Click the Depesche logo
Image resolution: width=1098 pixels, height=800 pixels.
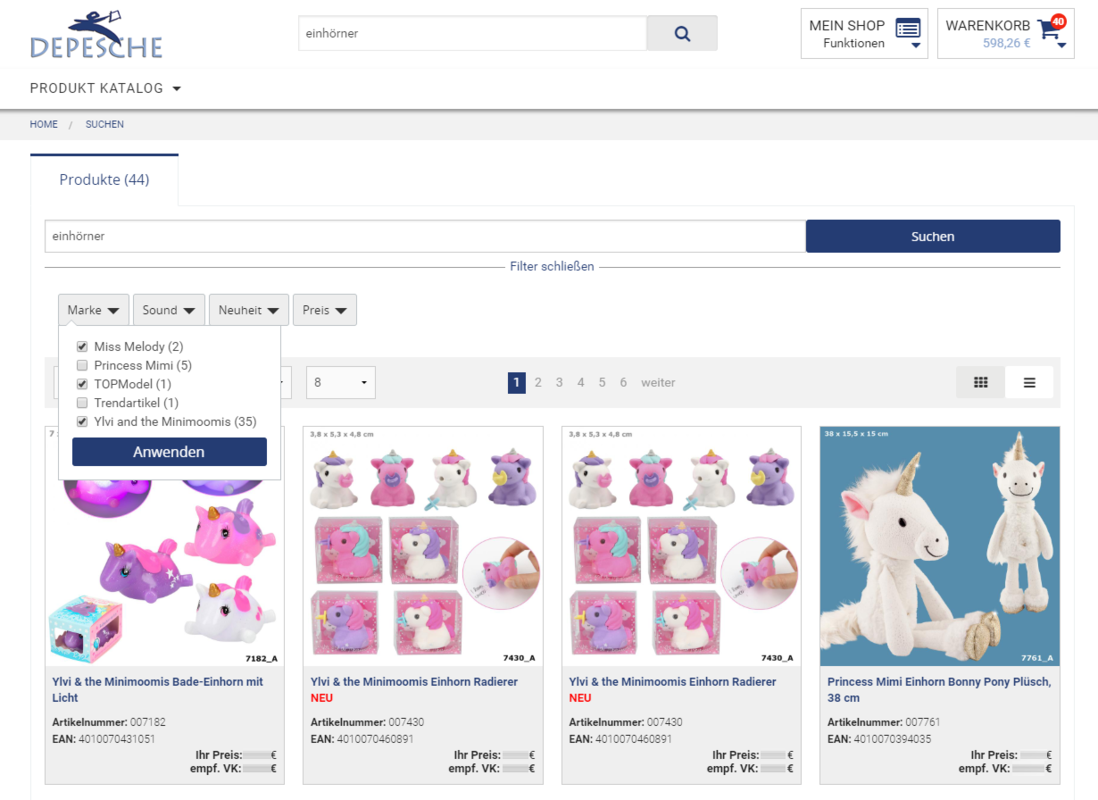click(97, 34)
